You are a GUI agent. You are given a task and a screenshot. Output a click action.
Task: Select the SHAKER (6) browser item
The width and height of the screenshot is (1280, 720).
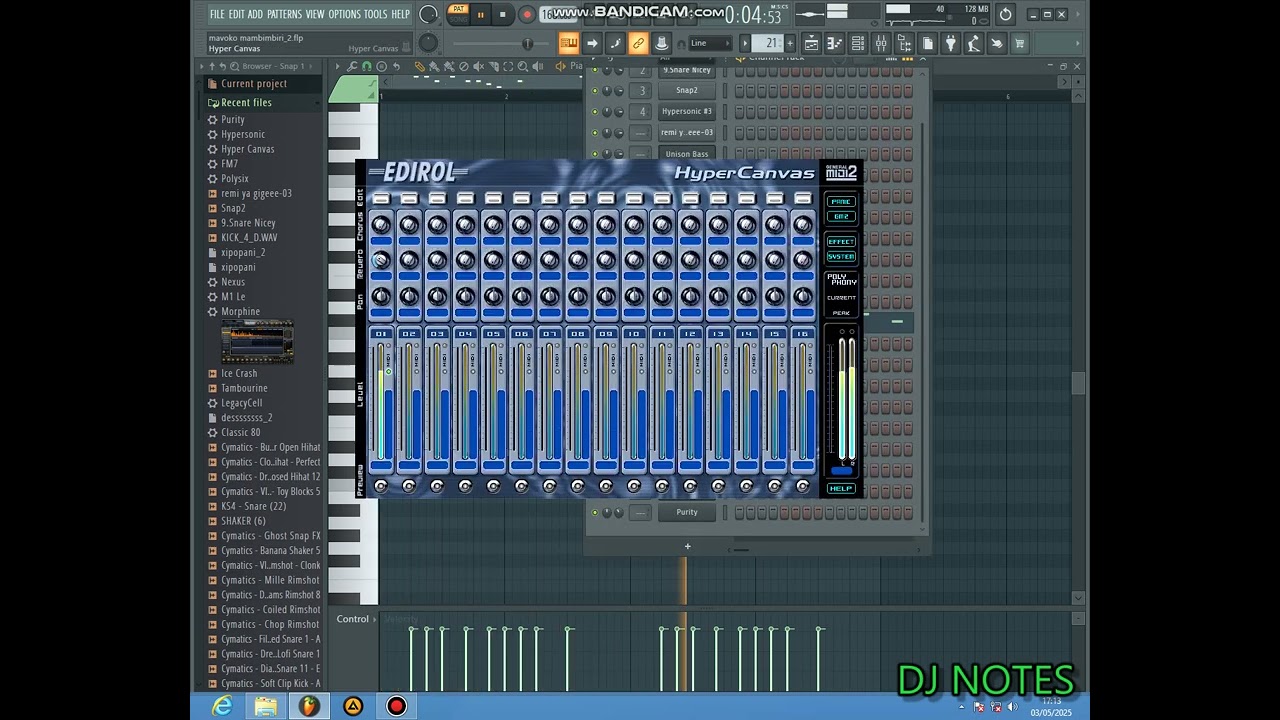(x=243, y=521)
